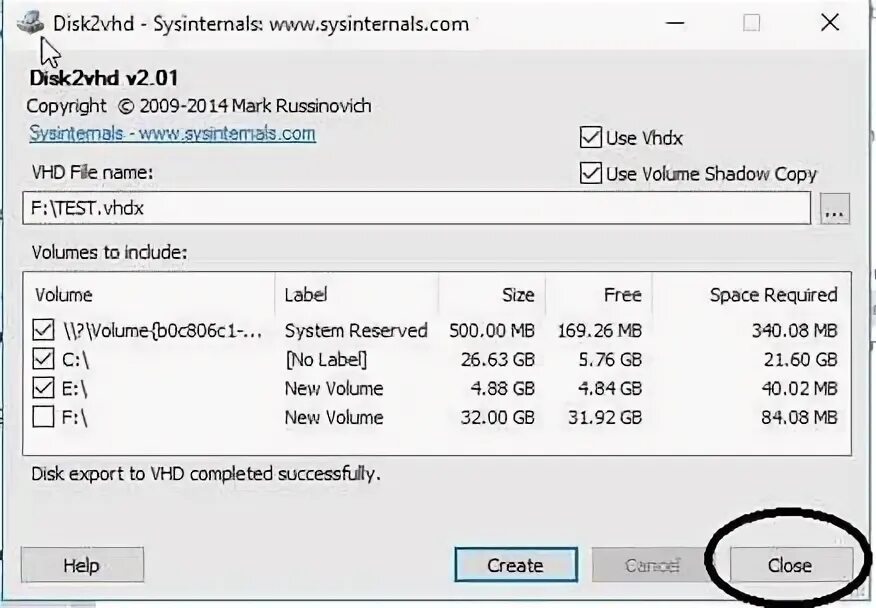Click the 84.08 MB space required value
The height and width of the screenshot is (608, 876).
(799, 417)
